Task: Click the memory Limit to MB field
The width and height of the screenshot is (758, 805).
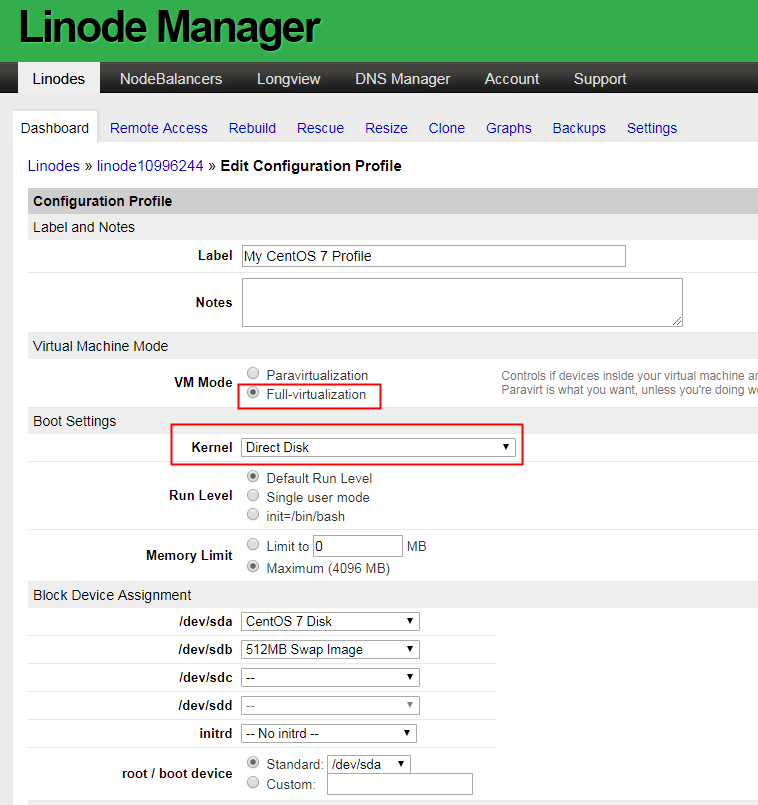Action: pyautogui.click(x=358, y=546)
